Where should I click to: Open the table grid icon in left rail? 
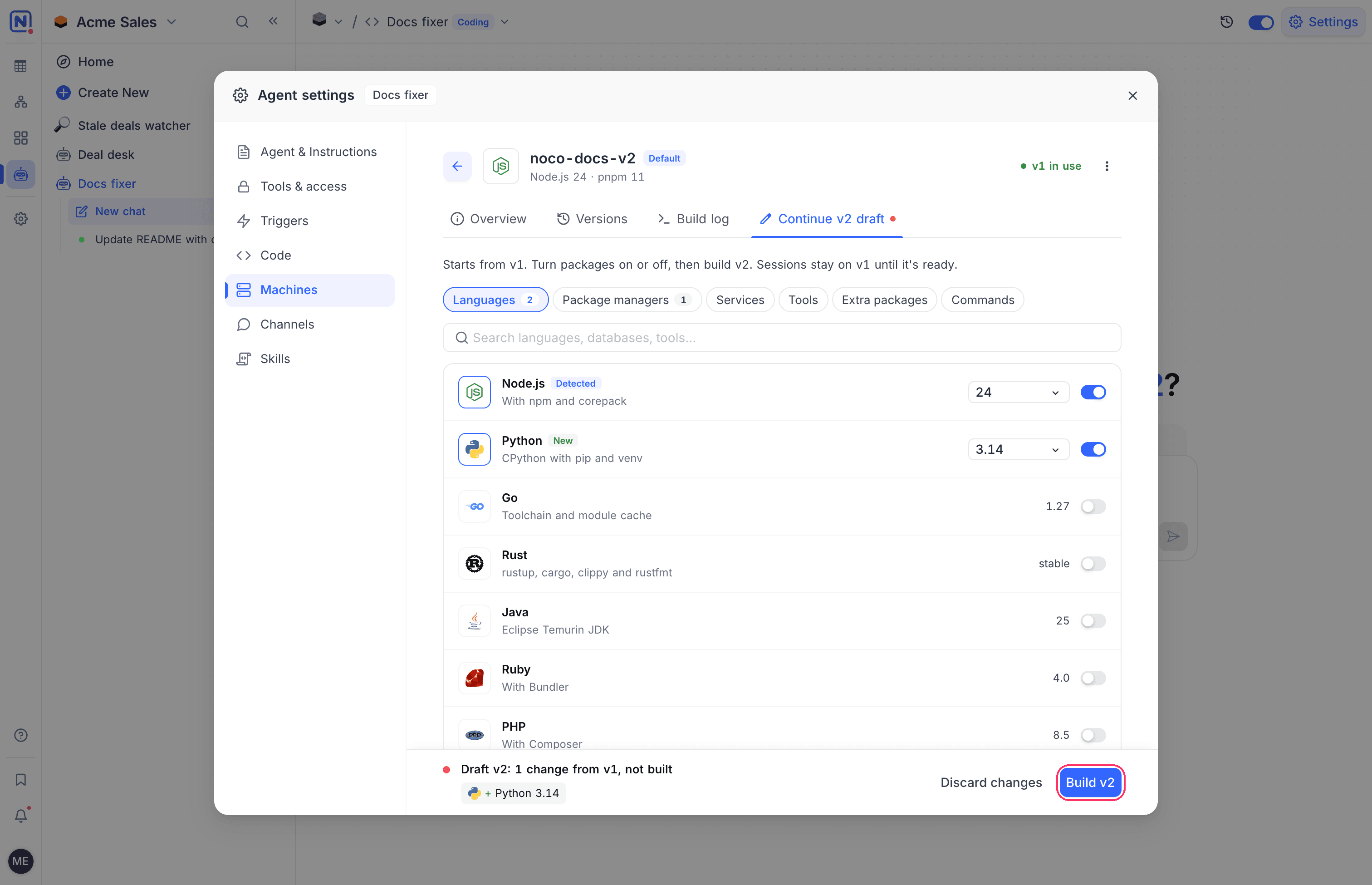tap(21, 66)
